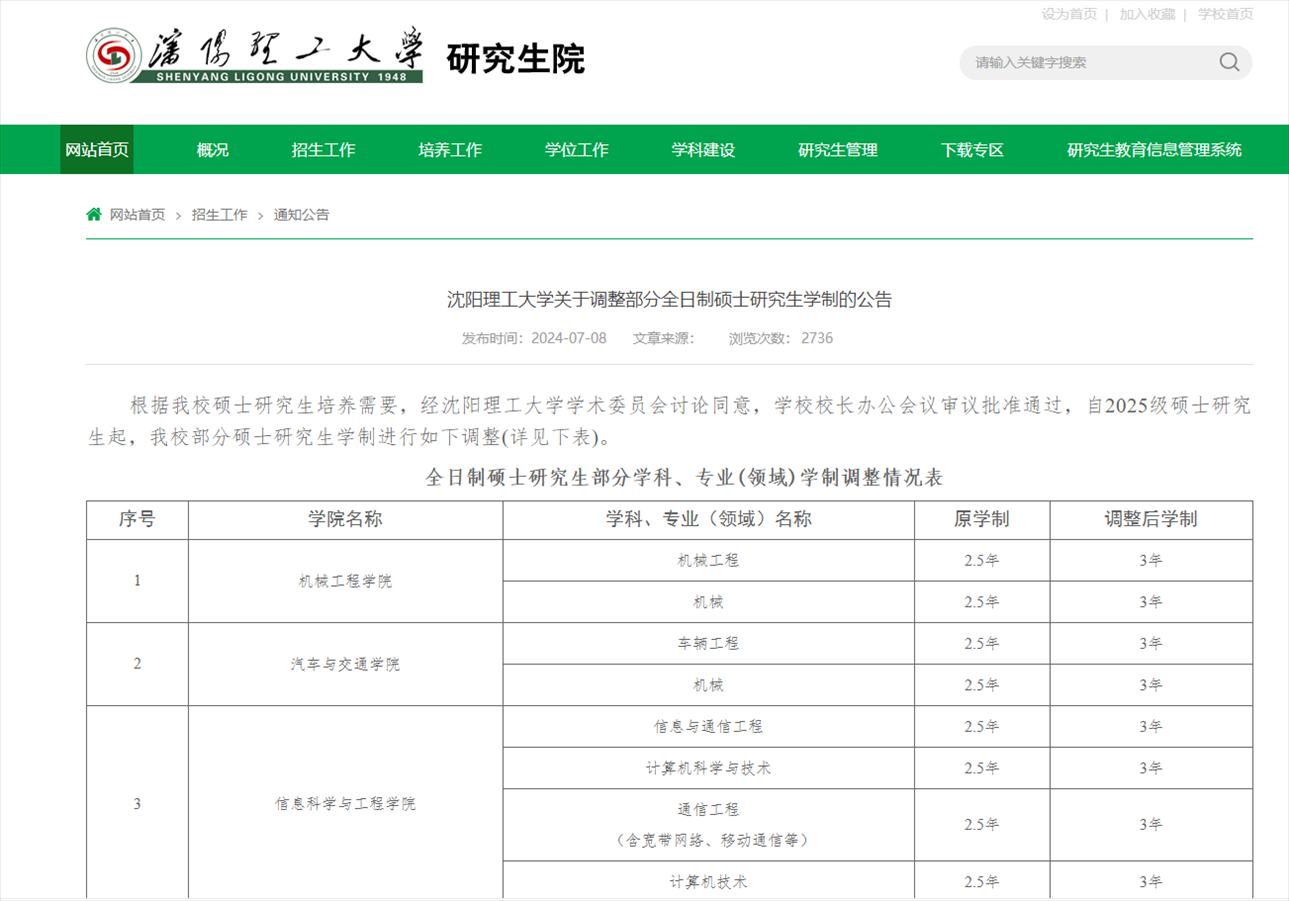Click the 招生工作 breadcrumb link

(x=219, y=214)
